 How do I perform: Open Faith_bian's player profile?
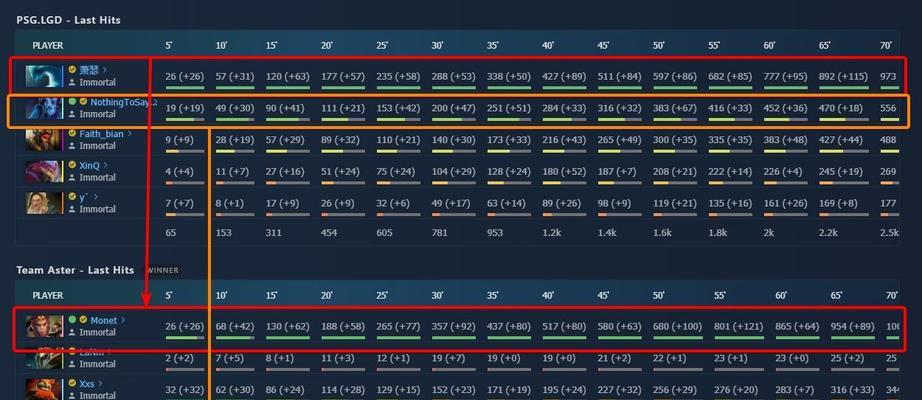click(x=101, y=134)
